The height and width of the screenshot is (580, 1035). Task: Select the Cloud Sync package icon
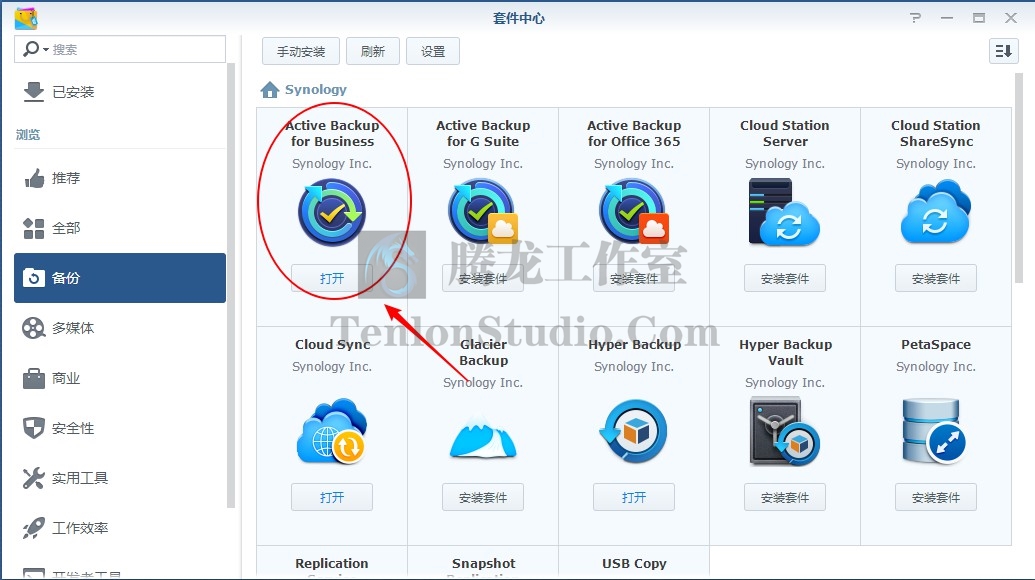pyautogui.click(x=331, y=432)
